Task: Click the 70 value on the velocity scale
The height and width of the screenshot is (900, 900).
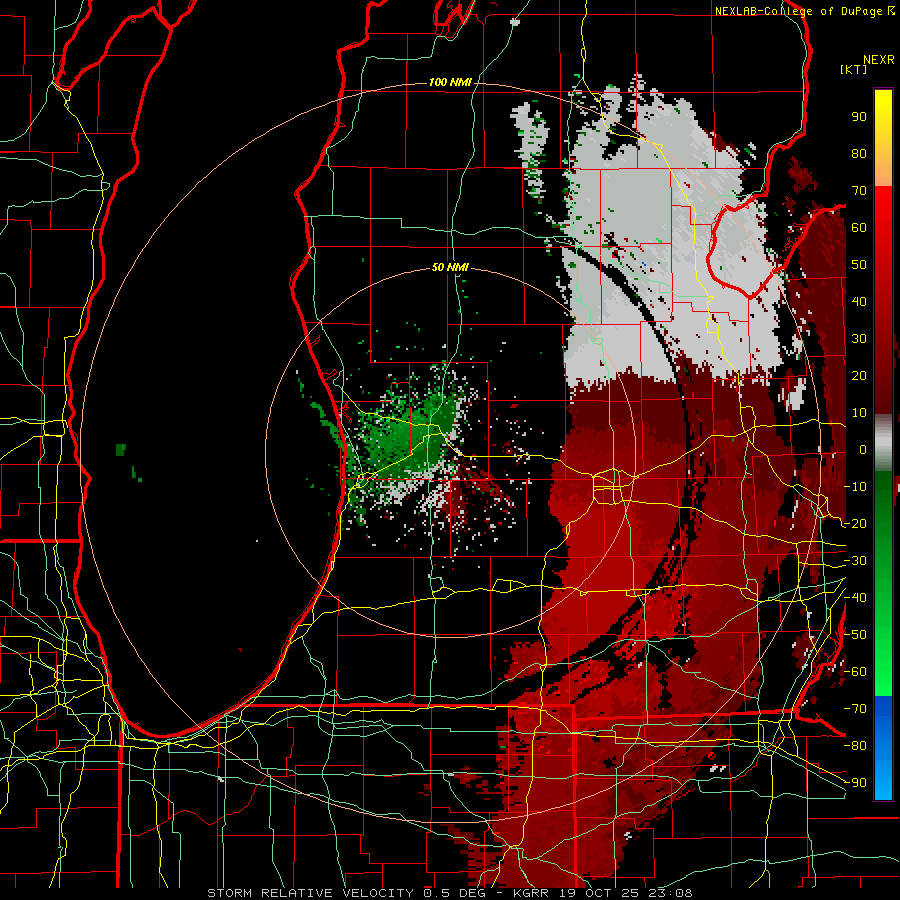Action: [x=859, y=190]
